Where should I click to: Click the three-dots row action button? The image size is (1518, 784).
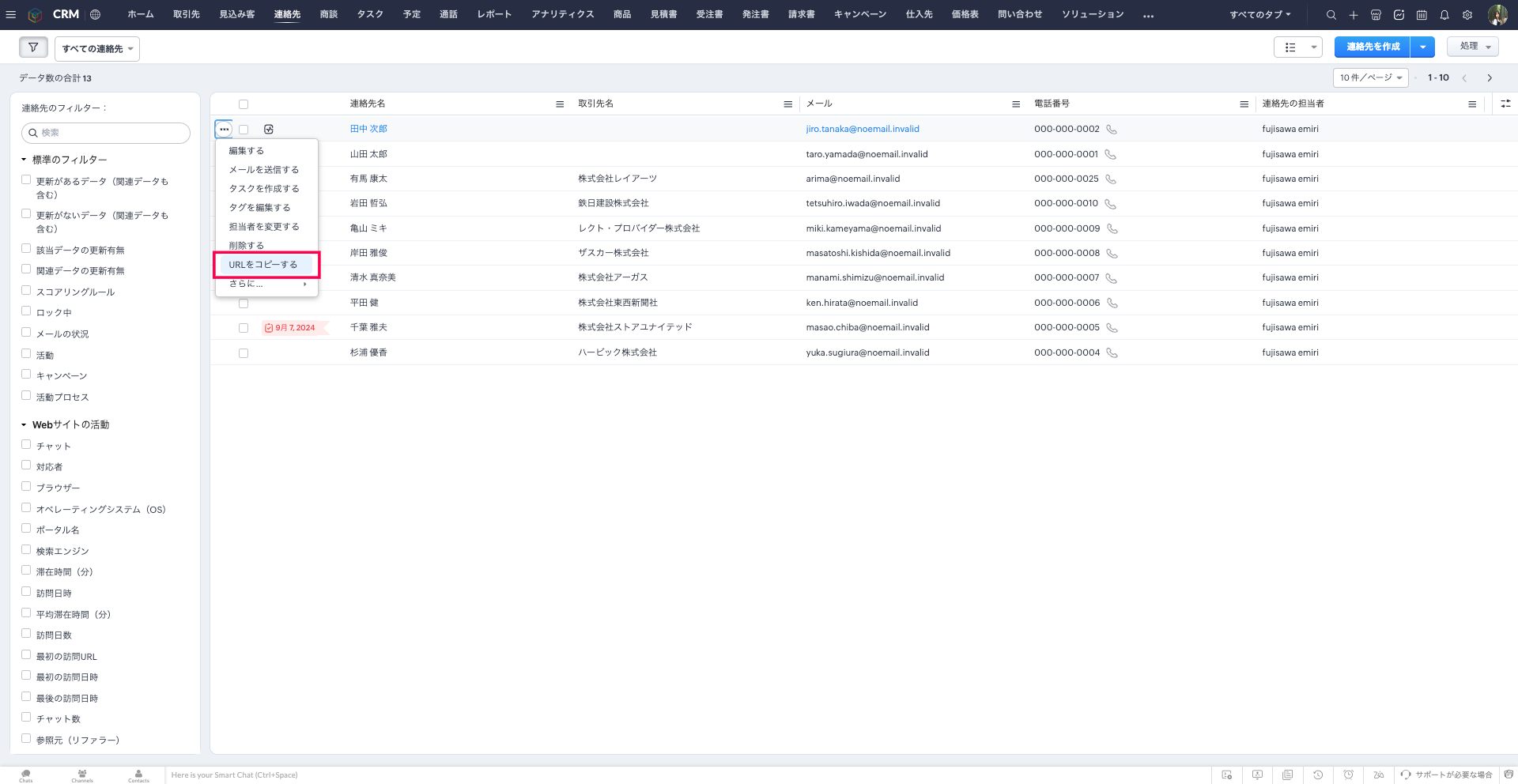tap(225, 129)
